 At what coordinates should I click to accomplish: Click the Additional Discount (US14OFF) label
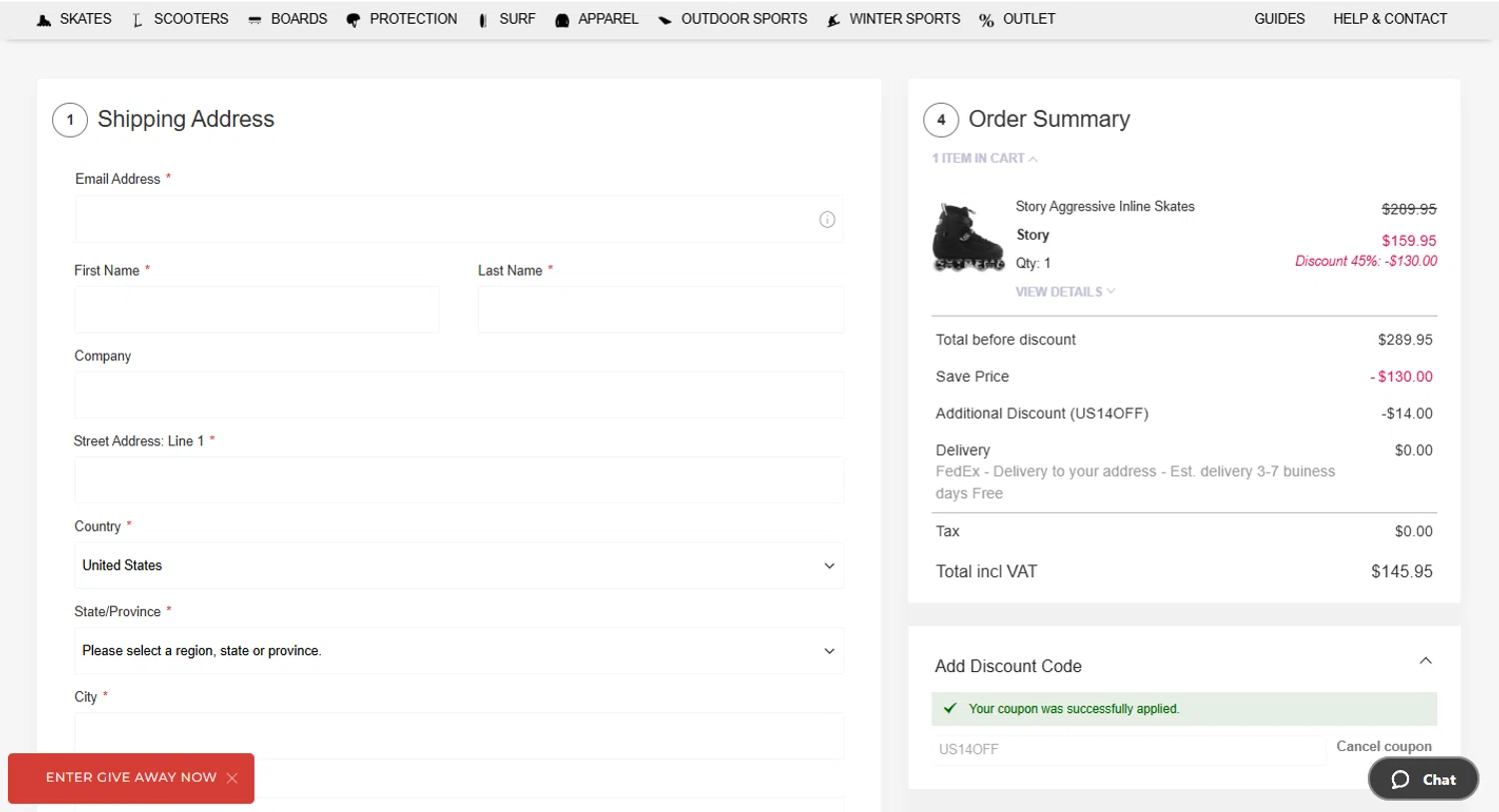click(1042, 413)
